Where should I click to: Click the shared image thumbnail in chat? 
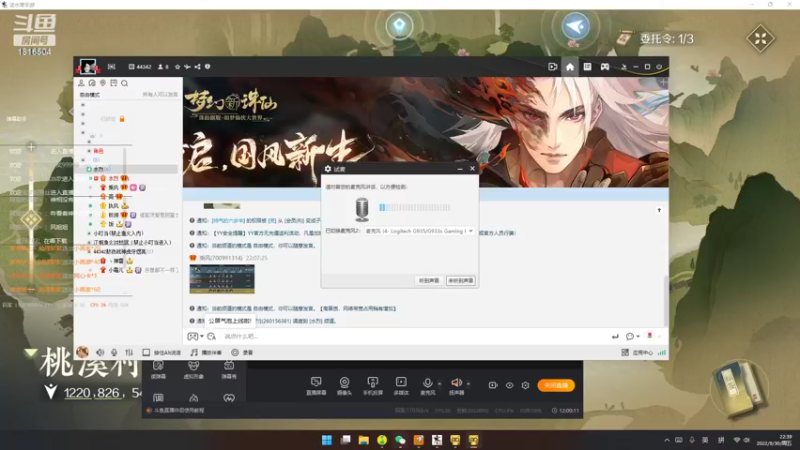(222, 279)
